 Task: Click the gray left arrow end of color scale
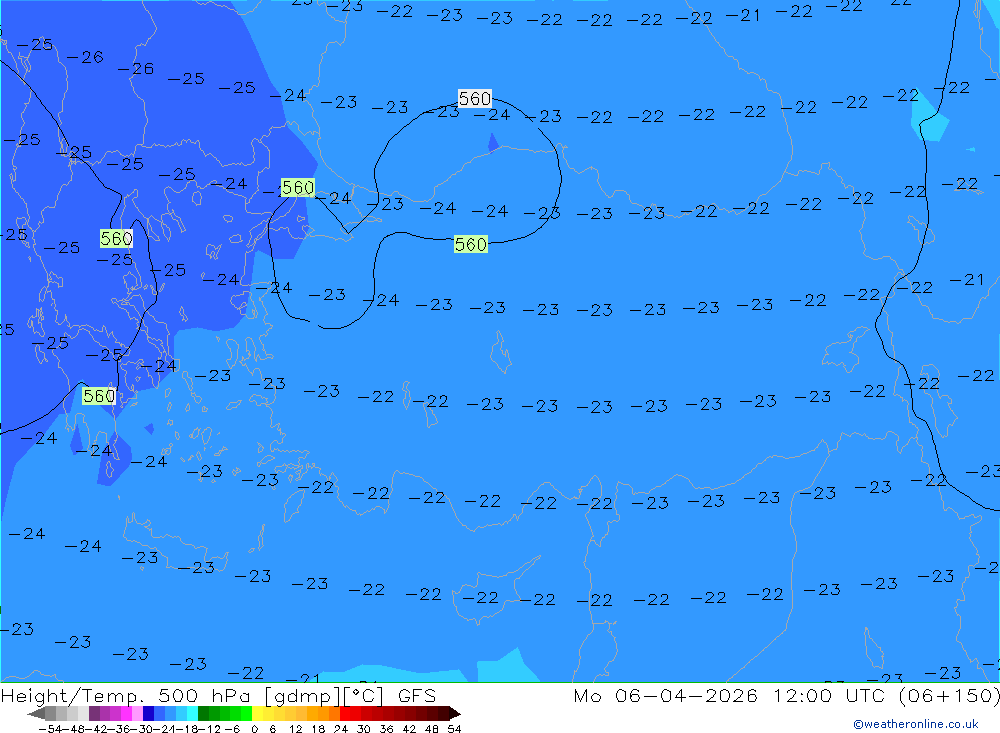click(x=36, y=713)
